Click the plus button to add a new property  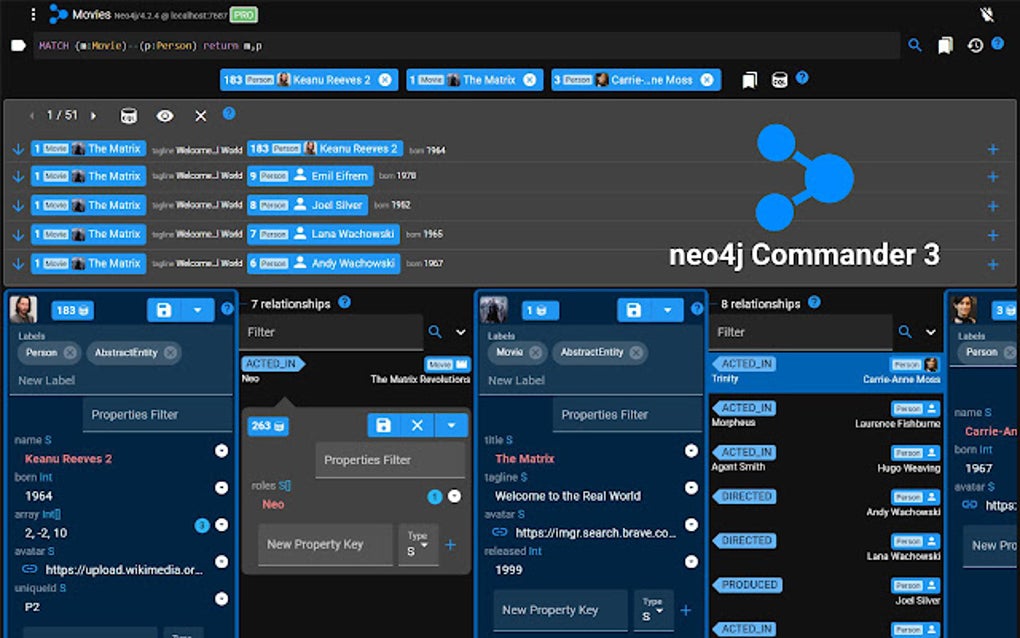pos(686,609)
